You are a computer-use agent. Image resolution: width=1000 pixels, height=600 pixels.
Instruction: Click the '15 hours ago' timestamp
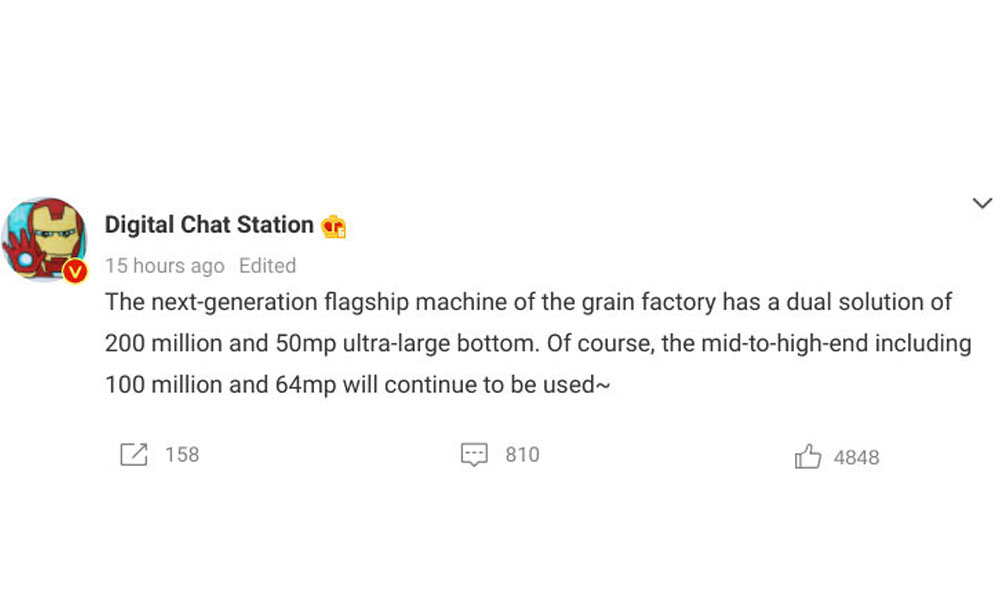coord(164,266)
